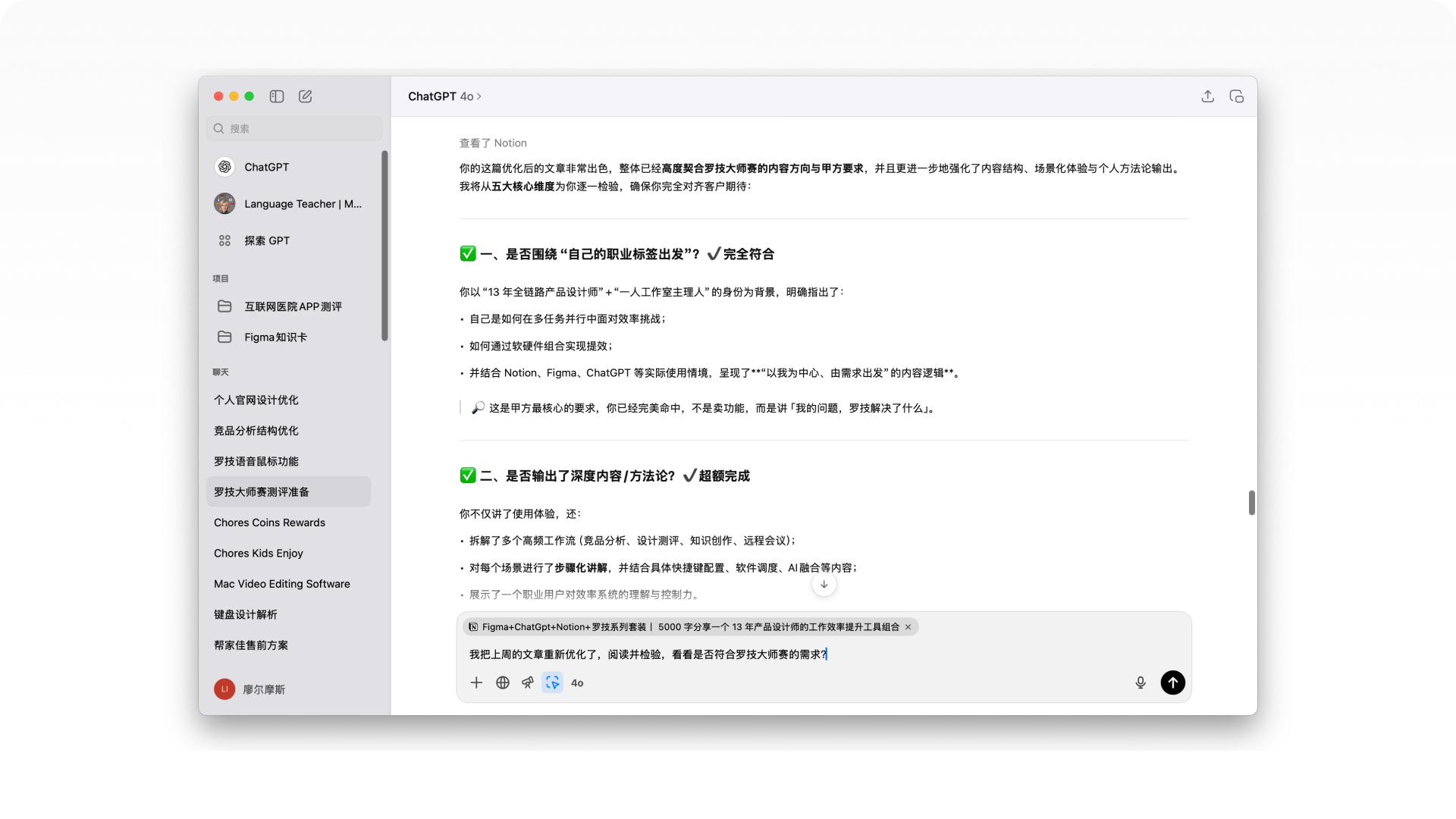Click the 查看了 Notion label
The image size is (1456, 819).
click(x=493, y=143)
